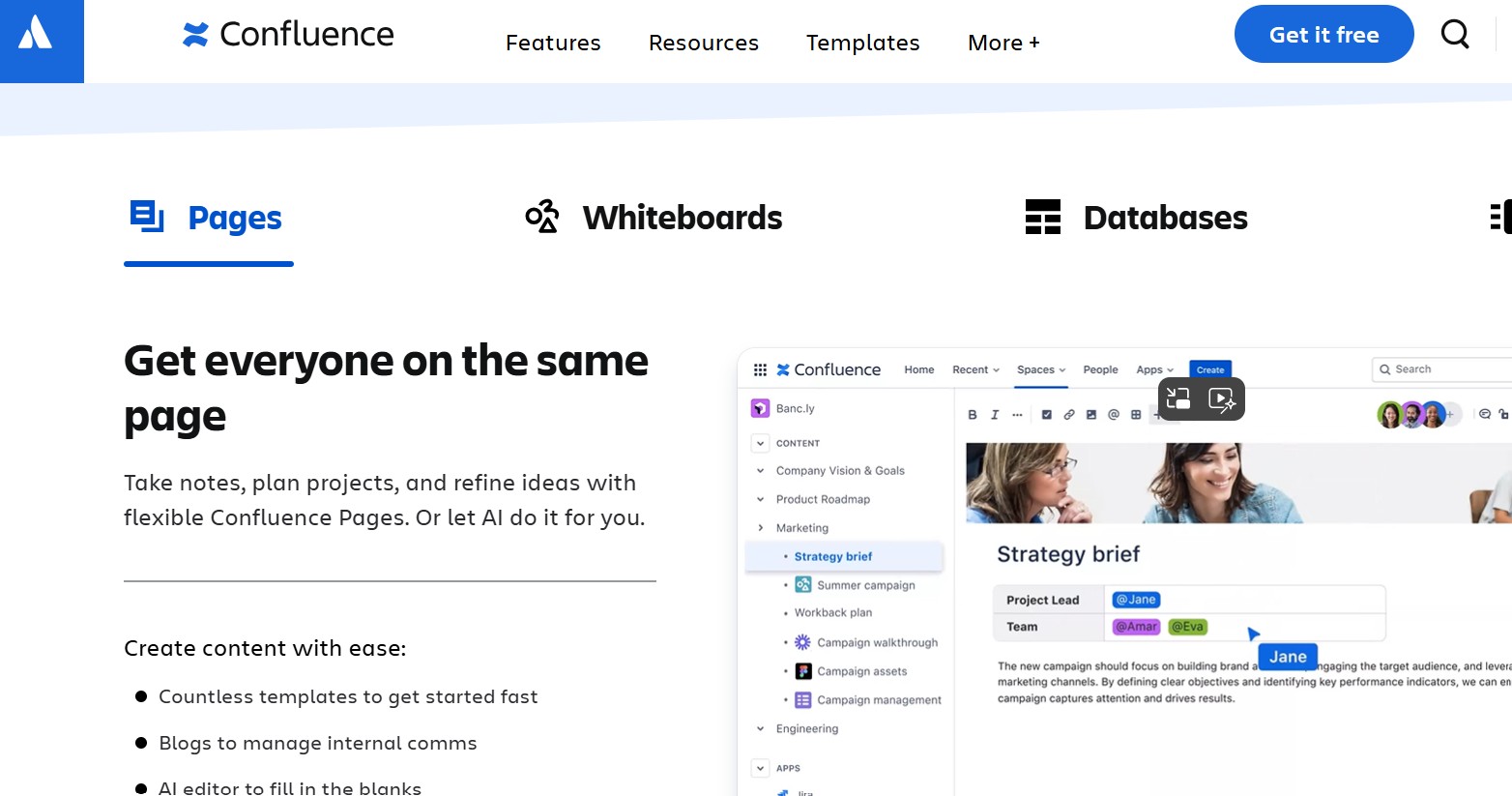Click the comment icon in demo editor

pyautogui.click(x=1485, y=414)
